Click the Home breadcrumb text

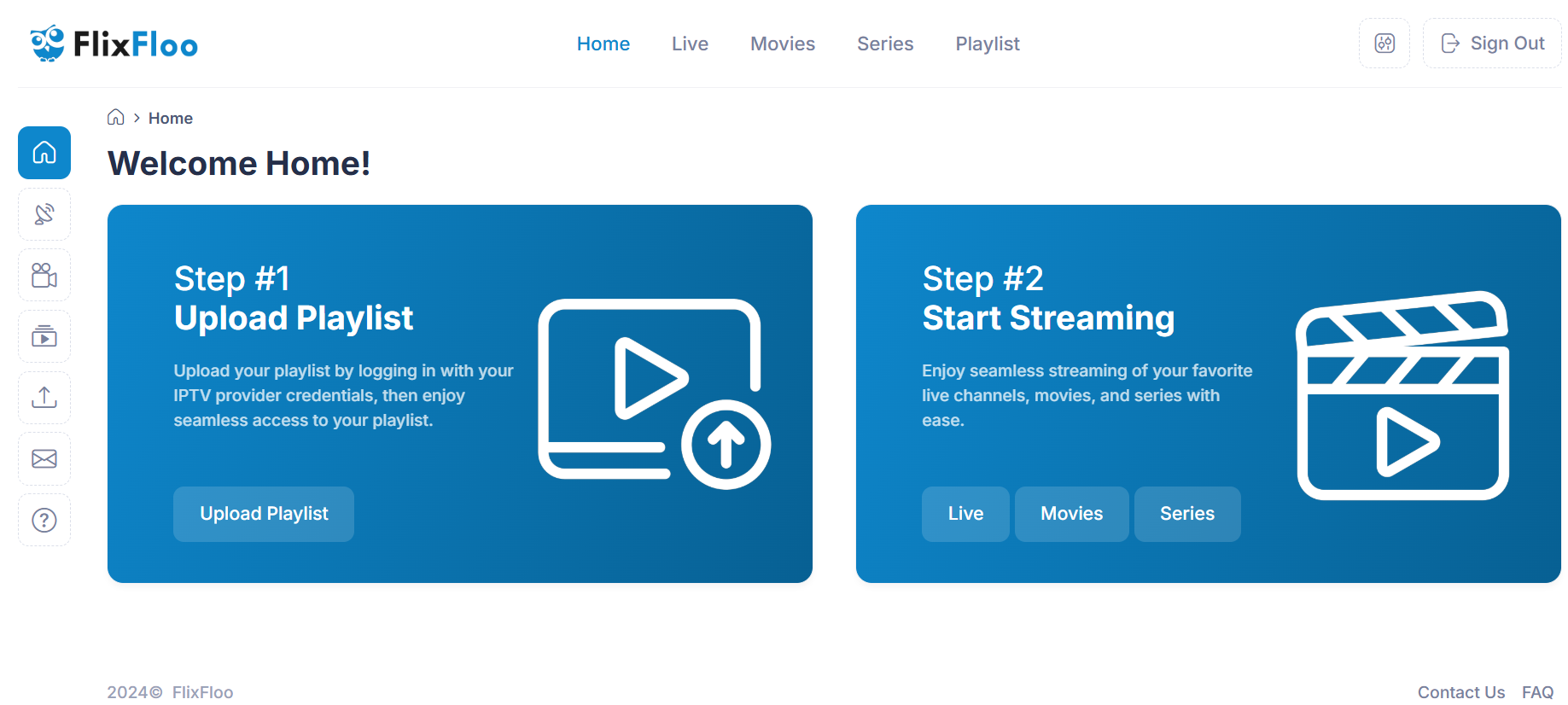tap(171, 118)
